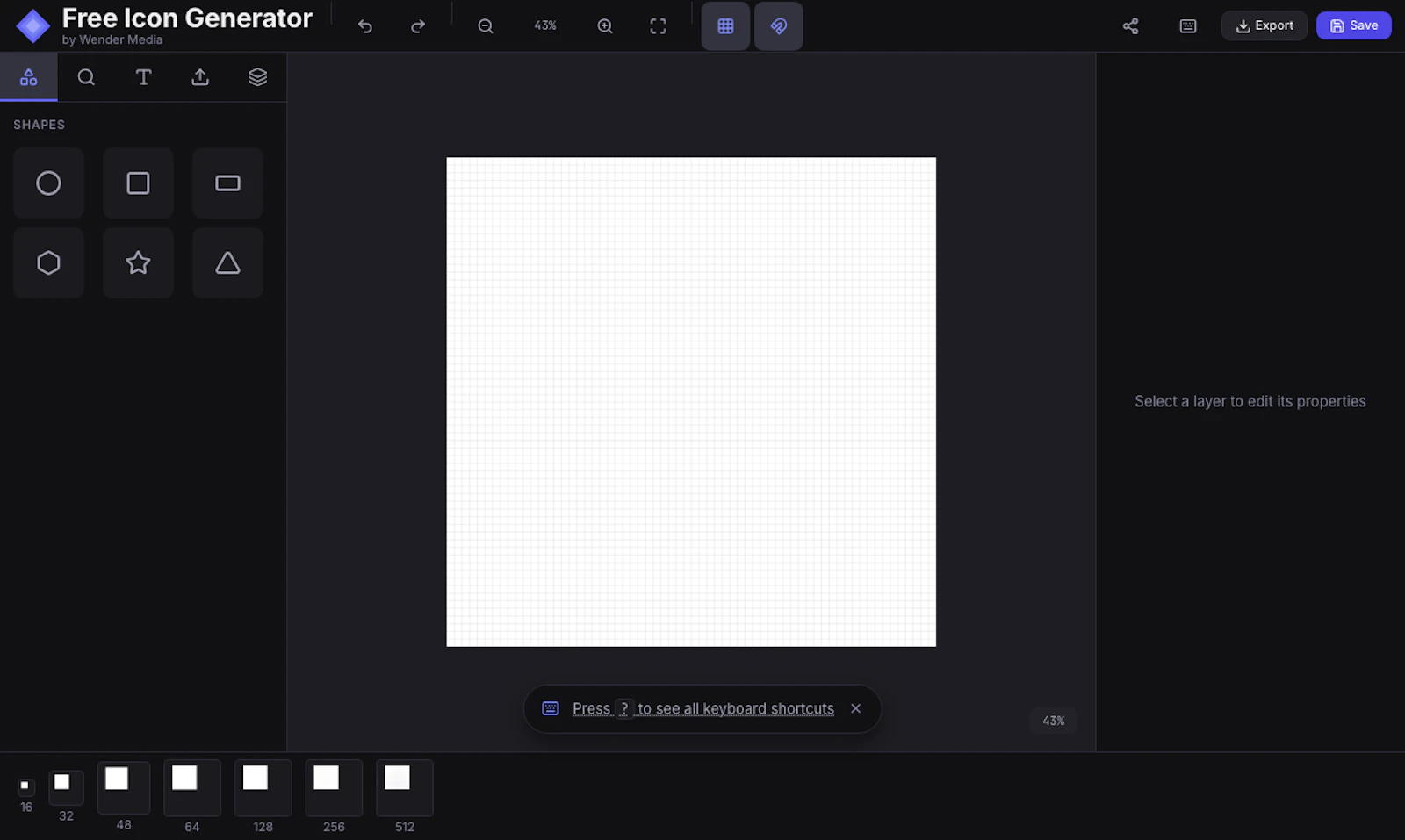Add a star shape
Image resolution: width=1405 pixels, height=840 pixels.
(138, 263)
